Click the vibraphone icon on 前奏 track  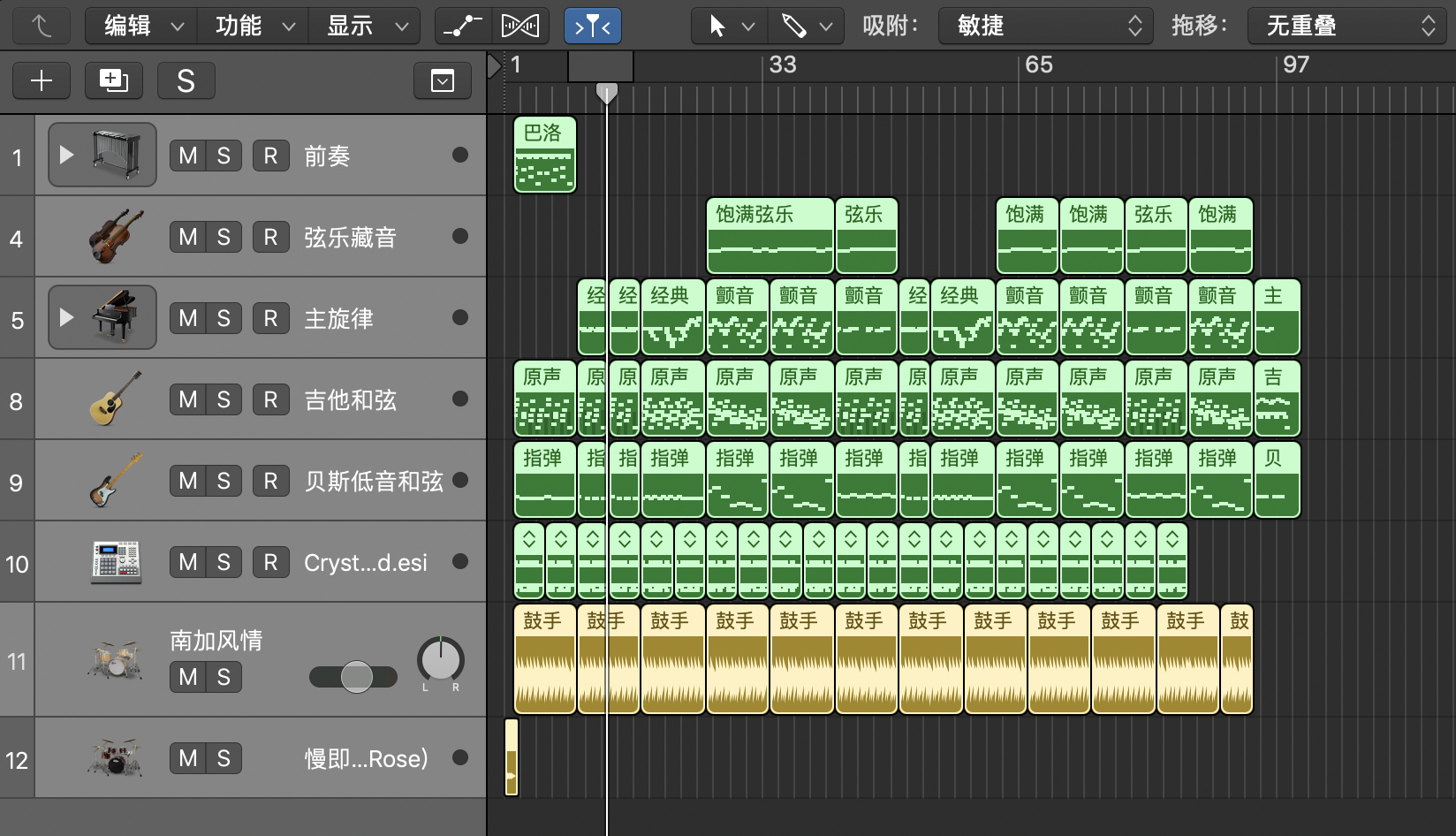tap(117, 155)
